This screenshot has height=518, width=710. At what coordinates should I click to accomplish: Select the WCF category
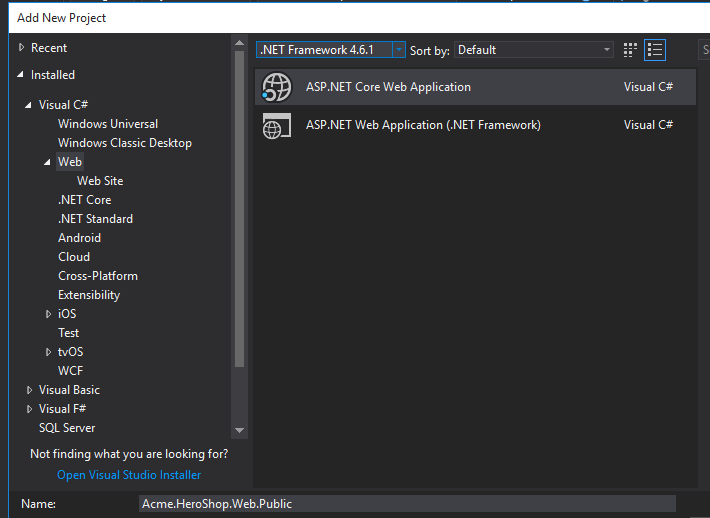point(71,371)
